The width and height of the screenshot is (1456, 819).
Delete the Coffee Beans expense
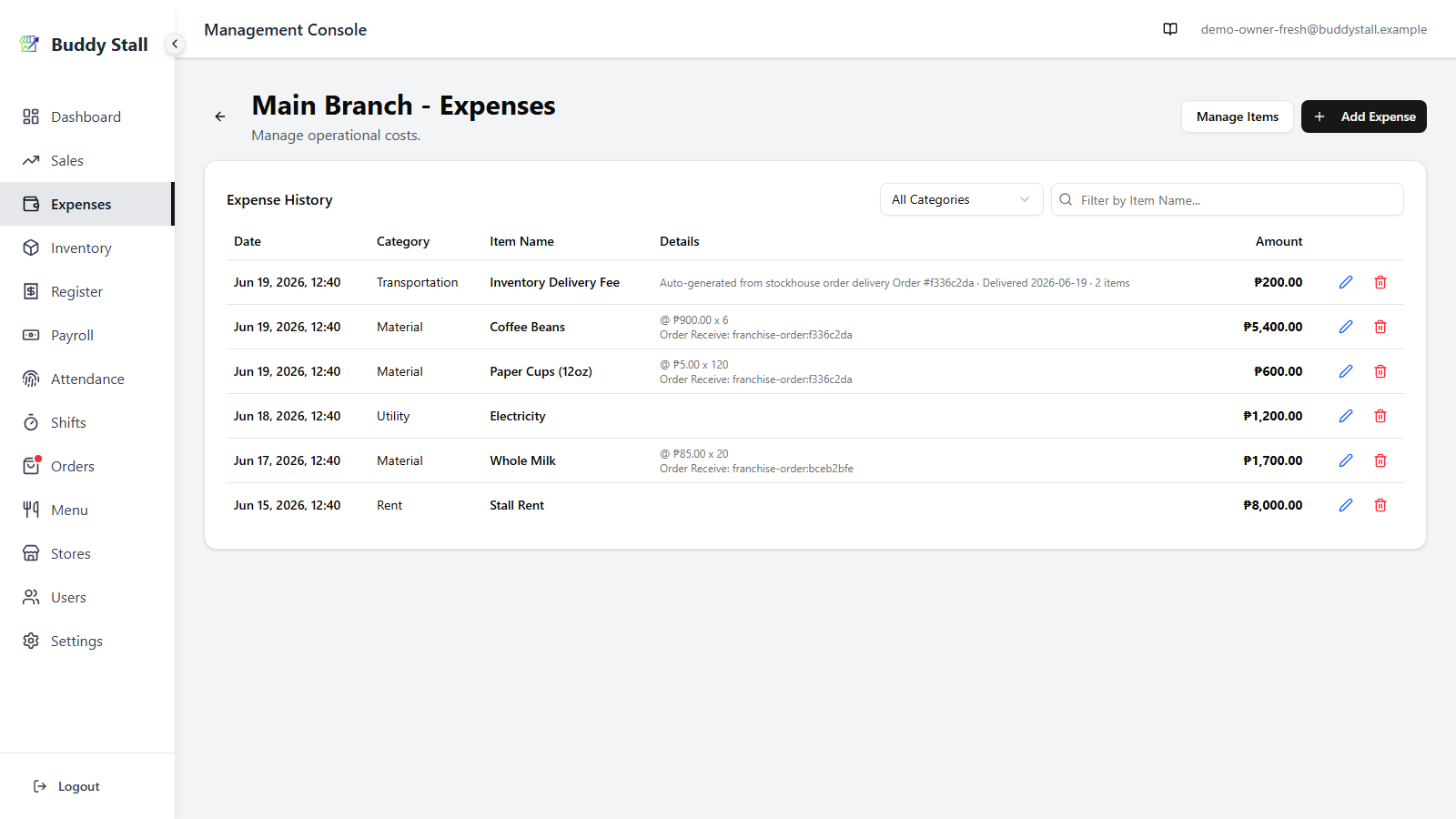pos(1380,327)
